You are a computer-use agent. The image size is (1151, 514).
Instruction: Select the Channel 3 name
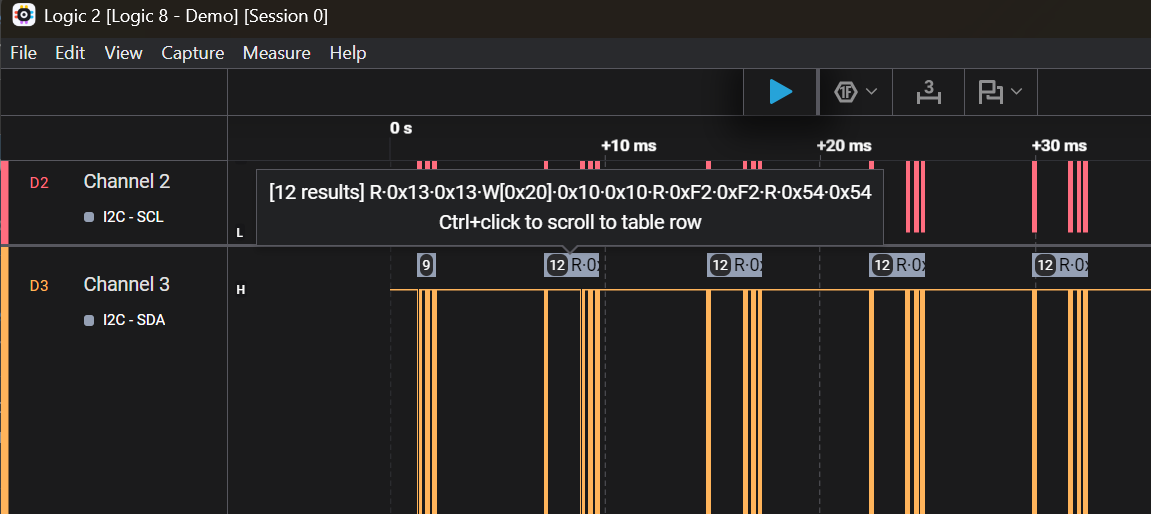tap(127, 284)
